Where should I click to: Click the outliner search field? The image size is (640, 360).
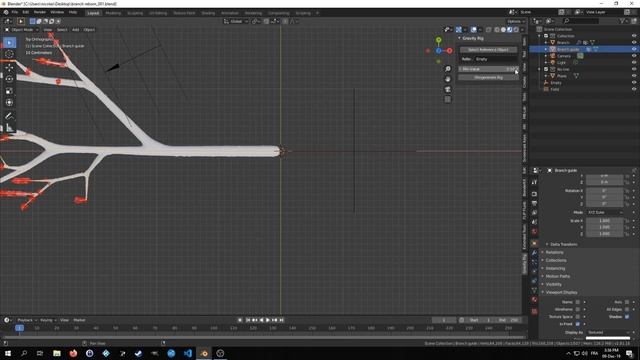pos(580,21)
